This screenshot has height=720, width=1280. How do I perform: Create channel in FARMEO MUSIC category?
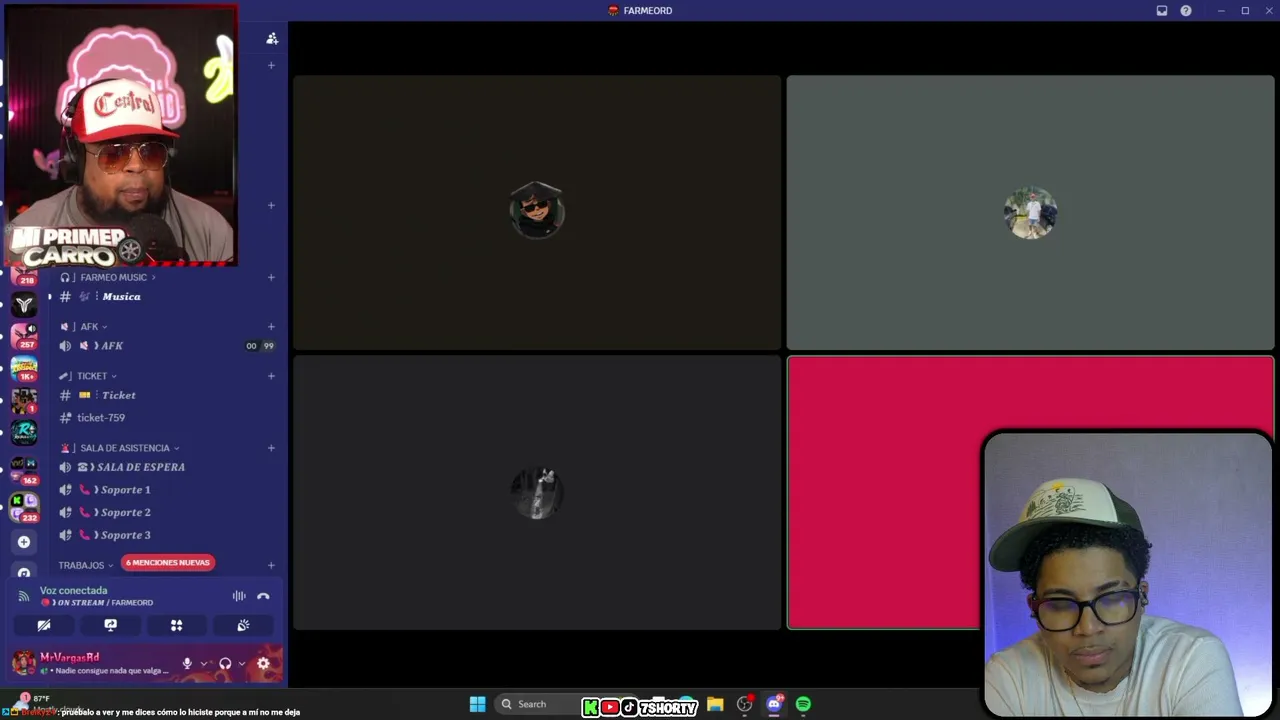tap(271, 277)
